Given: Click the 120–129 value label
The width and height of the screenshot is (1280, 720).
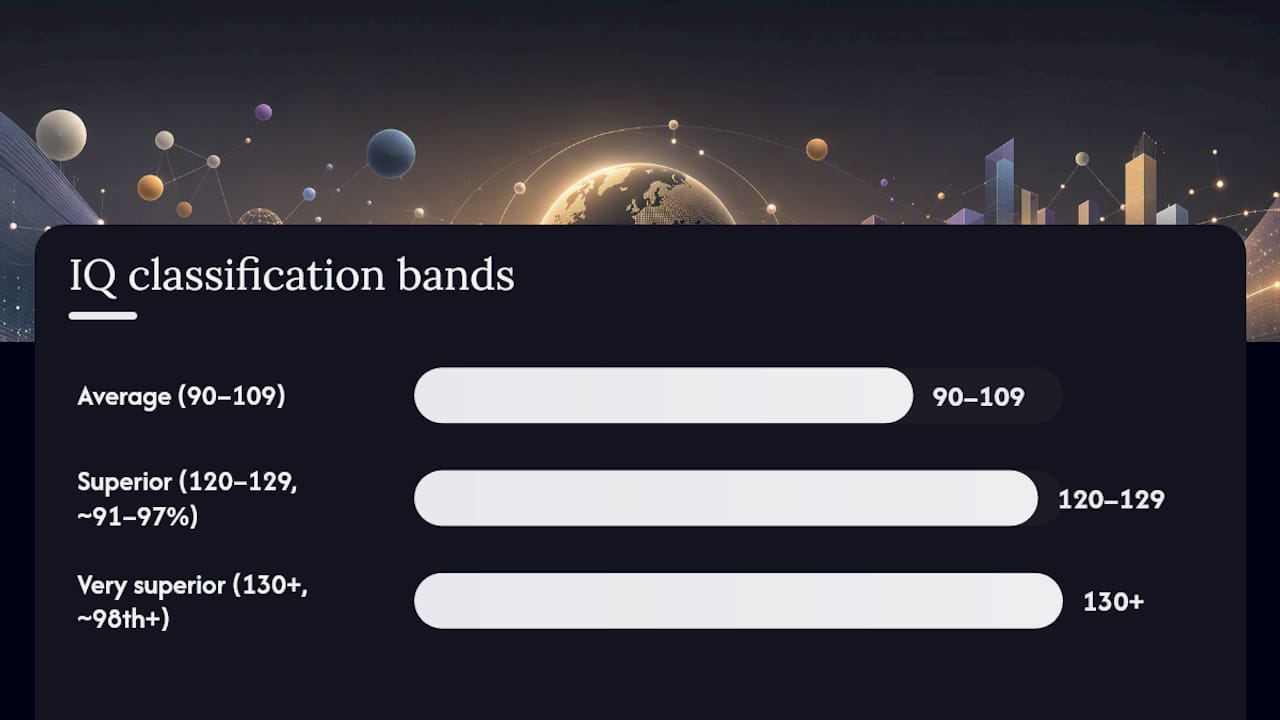Looking at the screenshot, I should tap(1111, 500).
